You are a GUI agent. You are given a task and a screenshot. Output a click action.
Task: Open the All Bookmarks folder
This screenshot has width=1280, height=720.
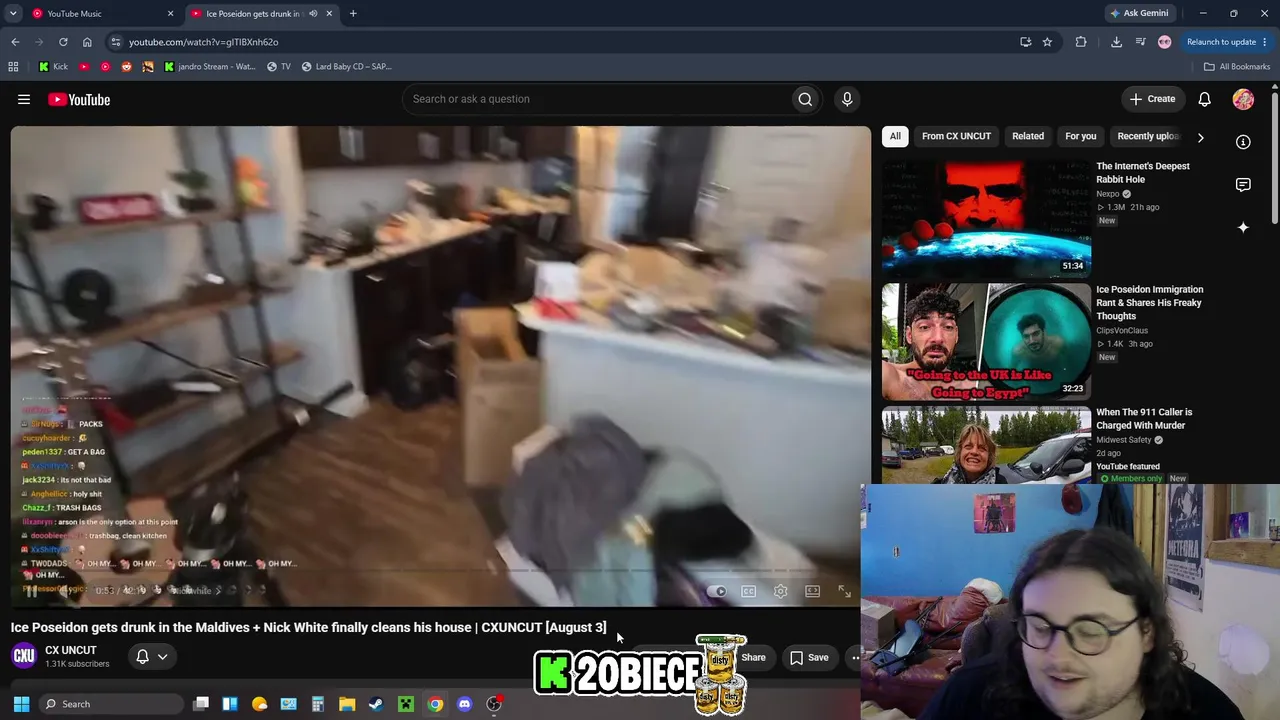pos(1237,67)
